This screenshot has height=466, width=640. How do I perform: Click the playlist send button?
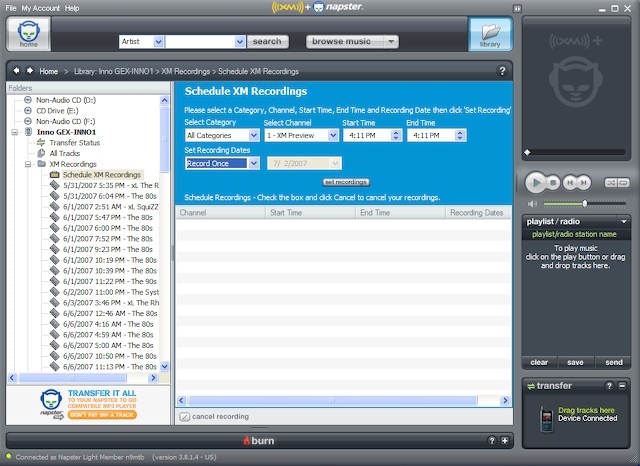click(x=613, y=362)
